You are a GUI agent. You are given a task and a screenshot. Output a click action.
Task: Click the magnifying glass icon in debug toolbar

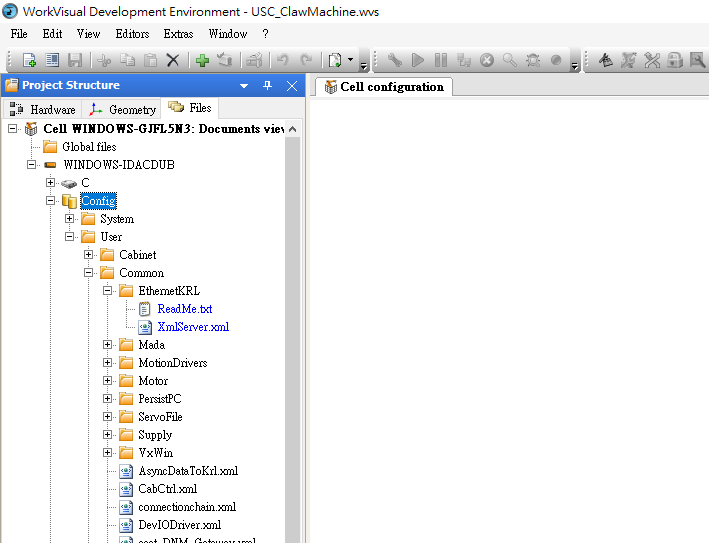[510, 60]
